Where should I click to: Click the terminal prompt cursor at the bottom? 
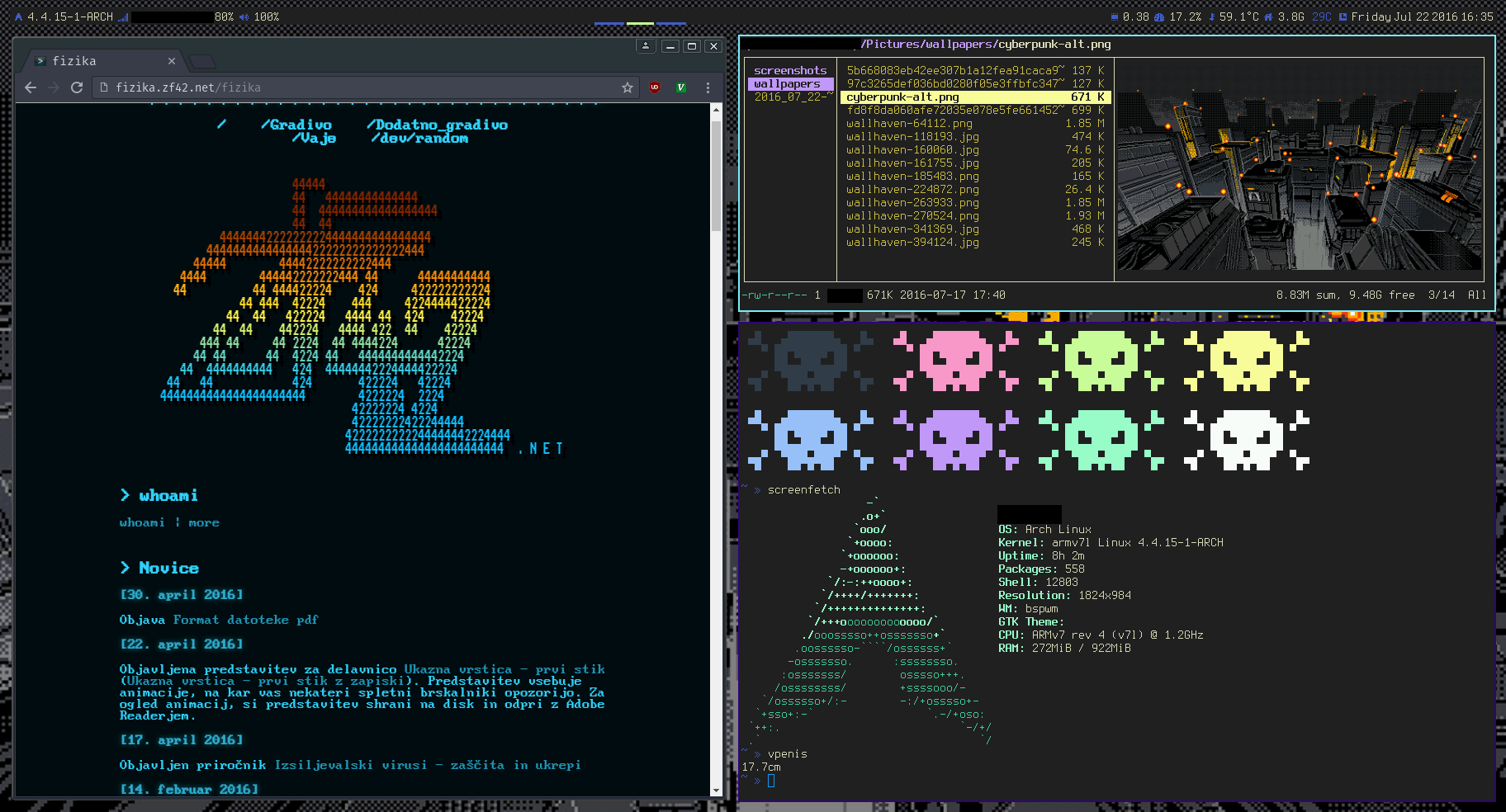point(771,781)
